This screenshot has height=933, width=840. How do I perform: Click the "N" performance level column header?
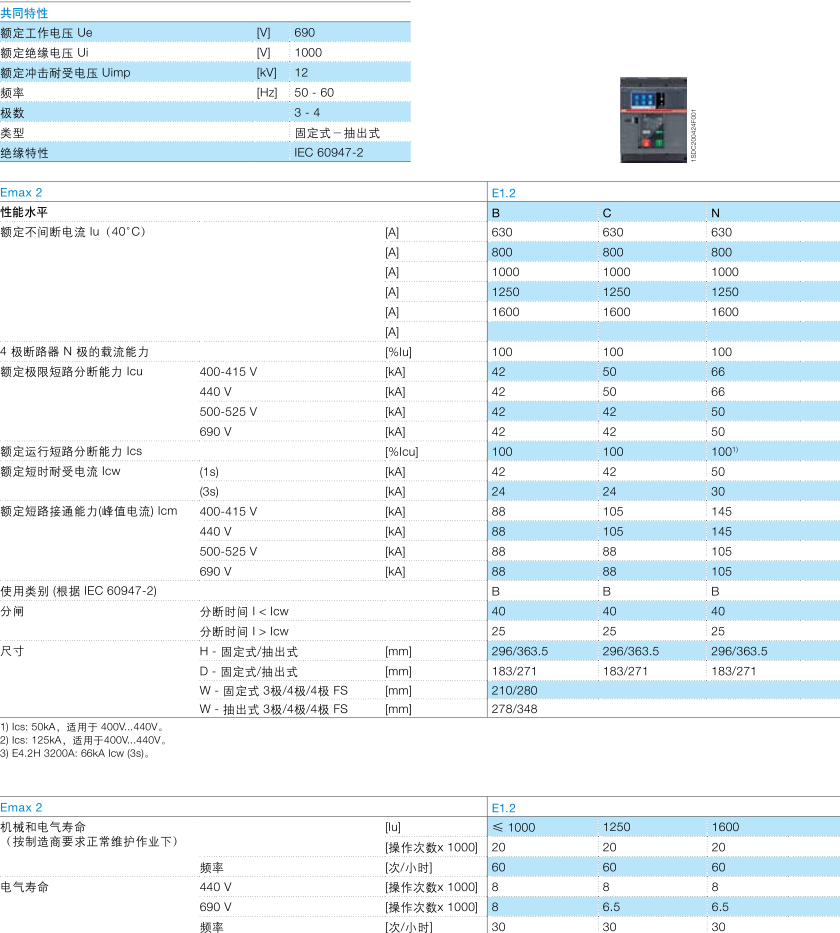point(716,213)
